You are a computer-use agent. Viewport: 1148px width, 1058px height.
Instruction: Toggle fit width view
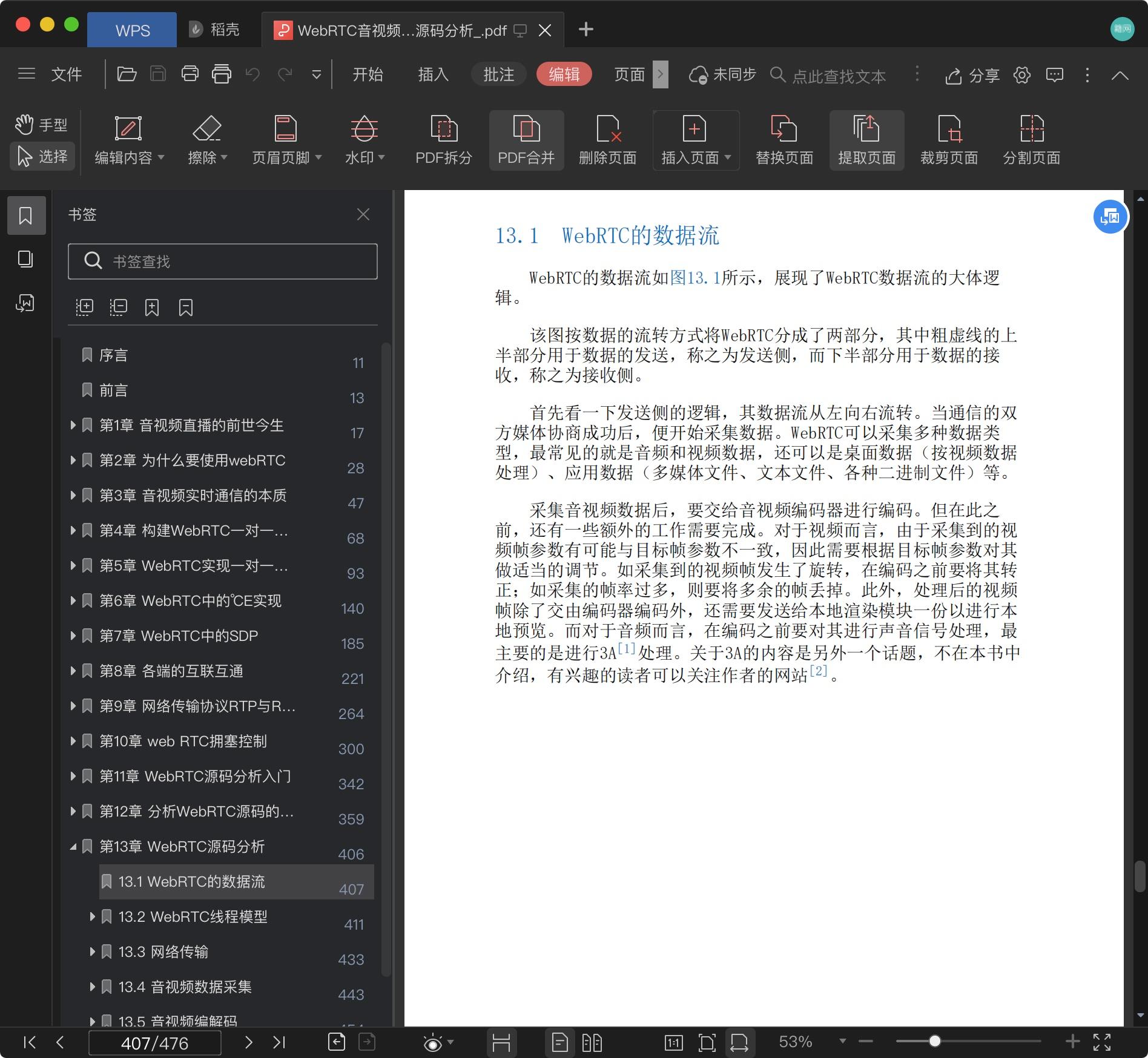pos(739,1042)
